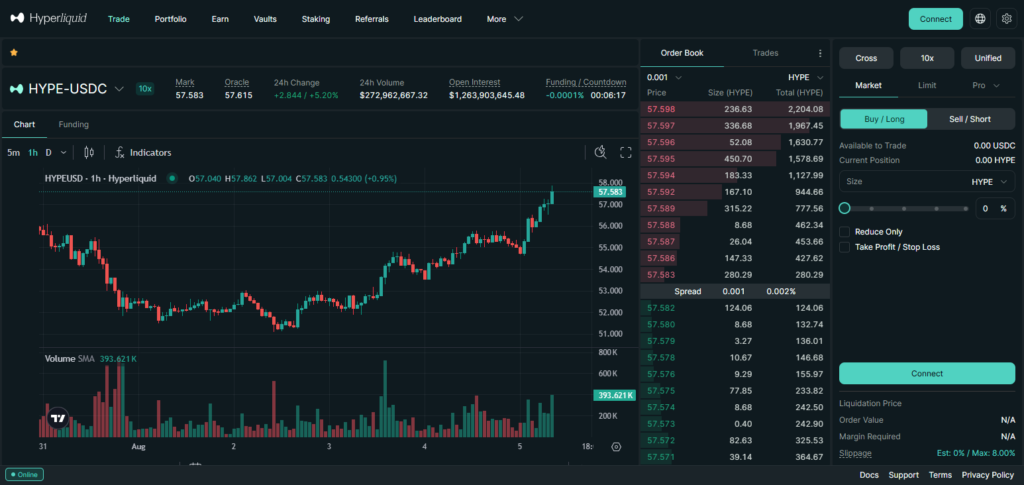
Task: Open the Terms link
Action: (940, 475)
